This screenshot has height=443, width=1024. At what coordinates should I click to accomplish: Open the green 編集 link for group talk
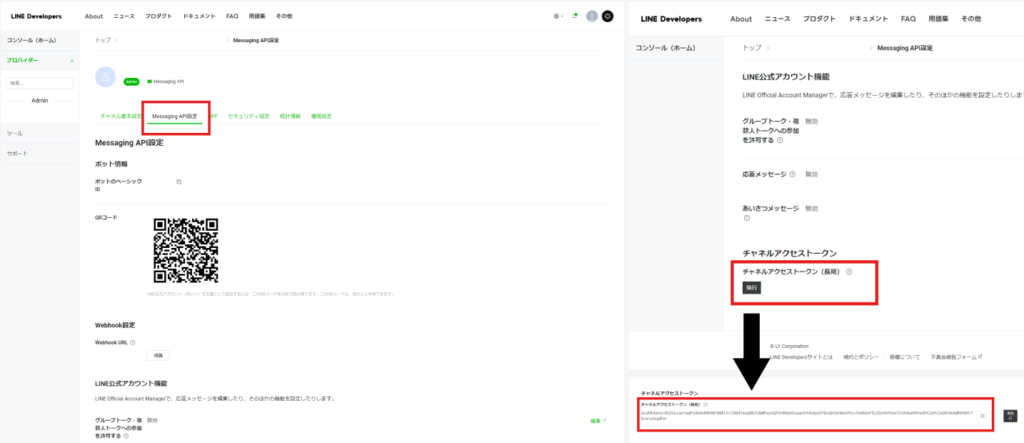[597, 421]
